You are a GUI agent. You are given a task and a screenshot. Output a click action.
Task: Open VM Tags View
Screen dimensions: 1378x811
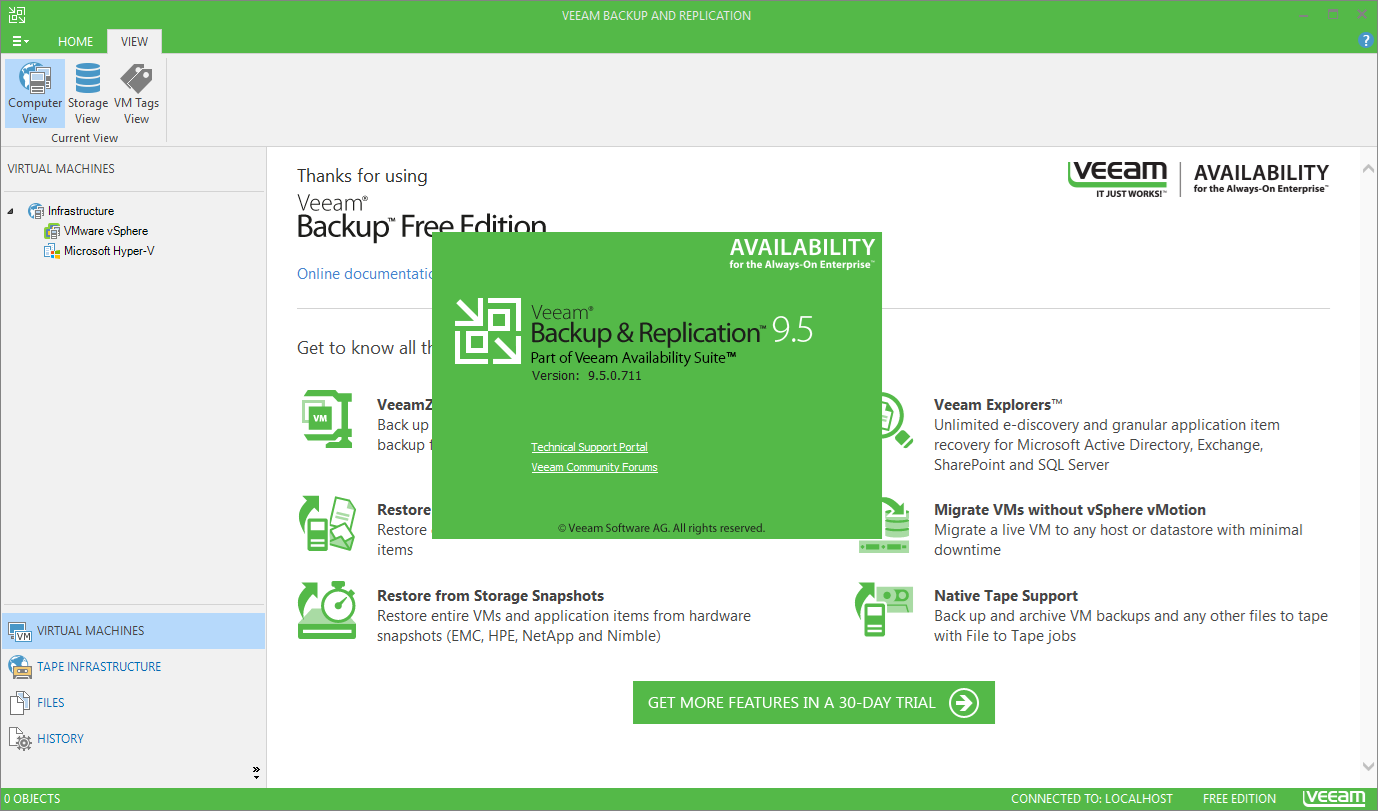point(136,93)
